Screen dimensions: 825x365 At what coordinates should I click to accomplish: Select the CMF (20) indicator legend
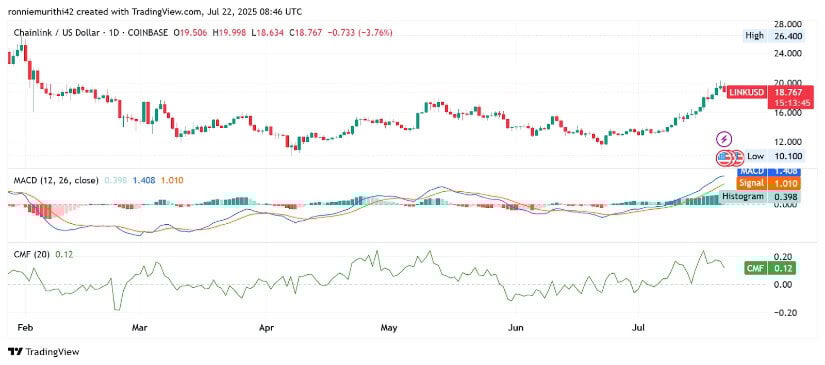32,255
